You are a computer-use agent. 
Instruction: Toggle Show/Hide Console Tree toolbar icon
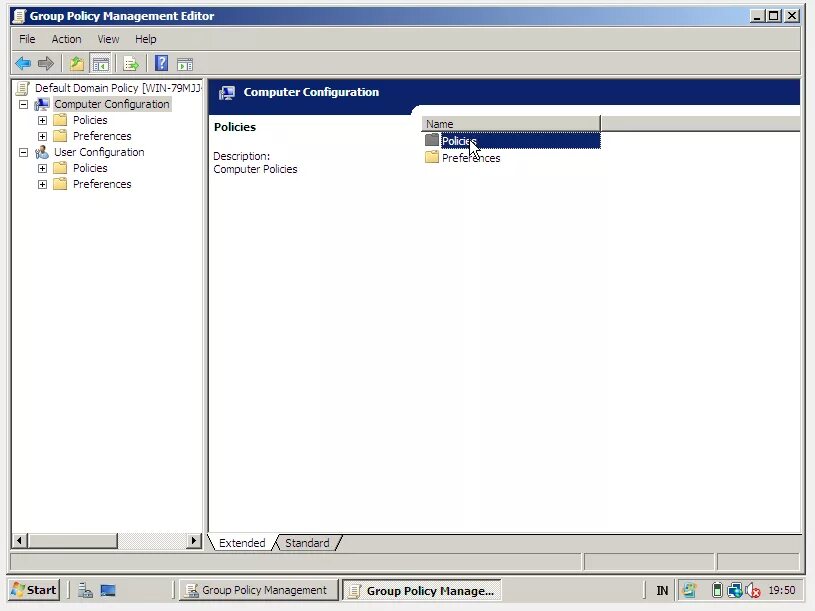tap(100, 64)
